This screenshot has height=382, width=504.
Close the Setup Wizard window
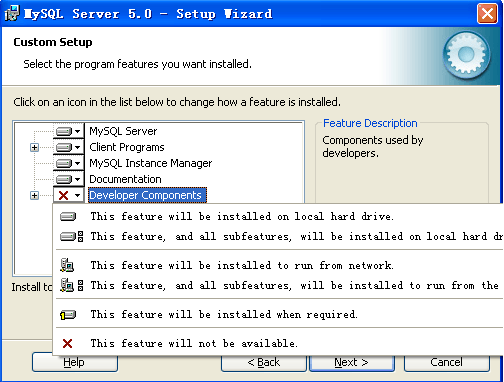tap(487, 14)
